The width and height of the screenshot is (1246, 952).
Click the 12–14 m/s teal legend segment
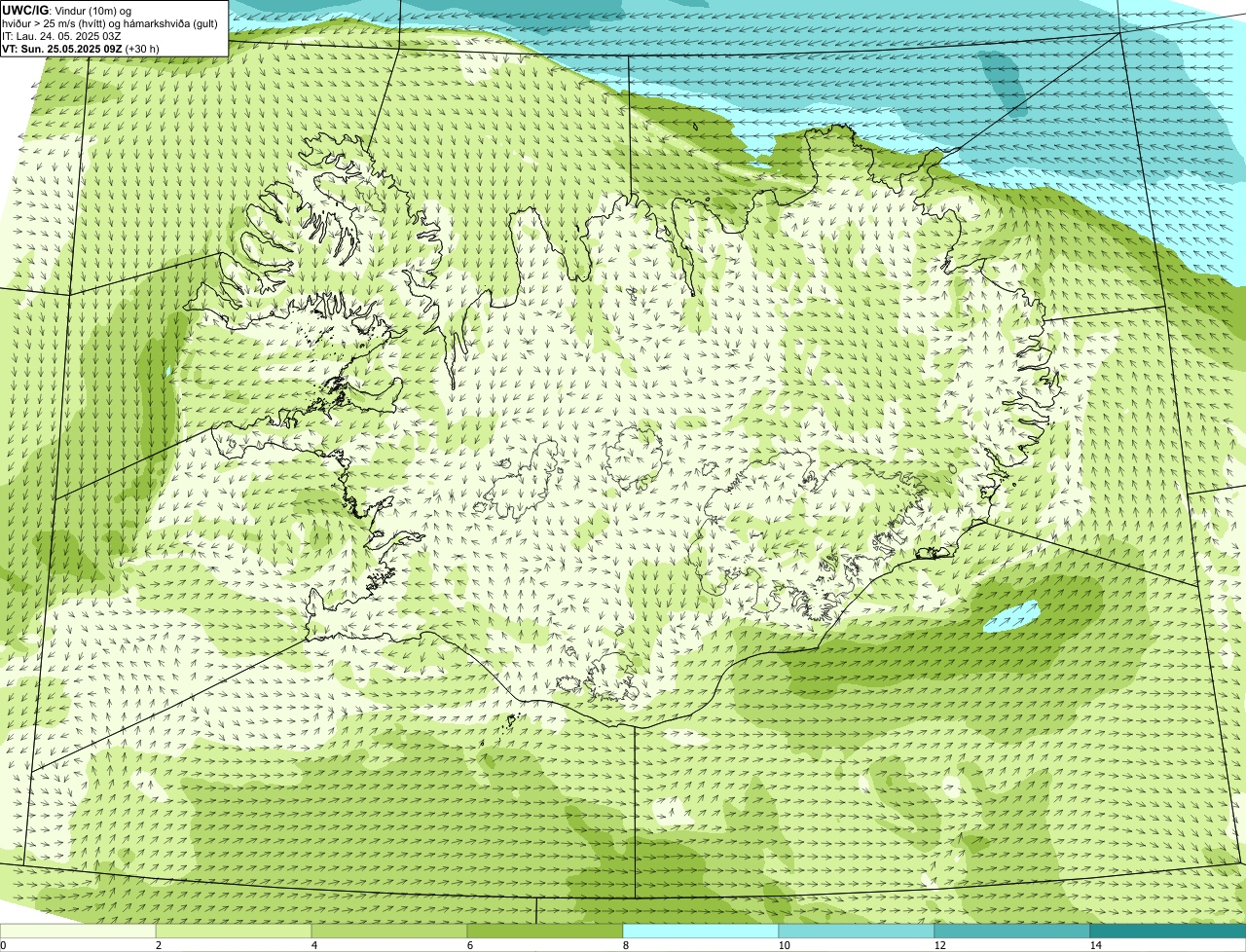tap(1012, 931)
